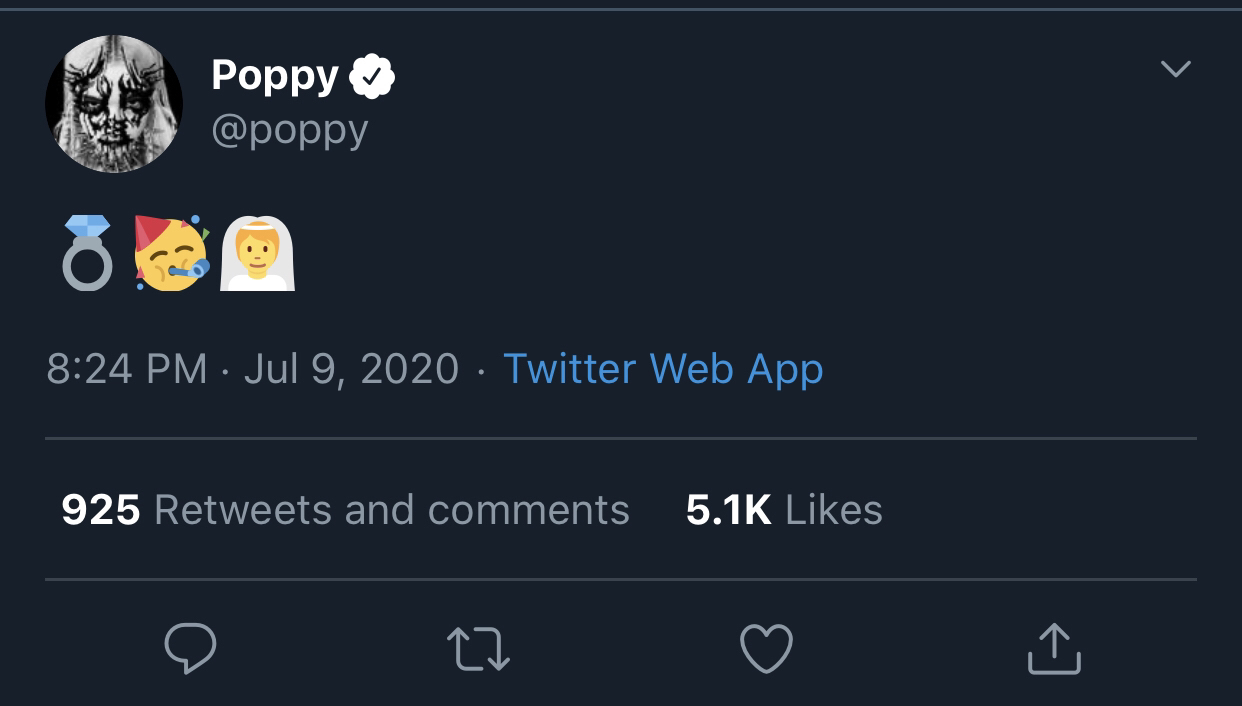Image resolution: width=1242 pixels, height=706 pixels.
Task: View the Retweets and comments list
Action: coord(391,510)
